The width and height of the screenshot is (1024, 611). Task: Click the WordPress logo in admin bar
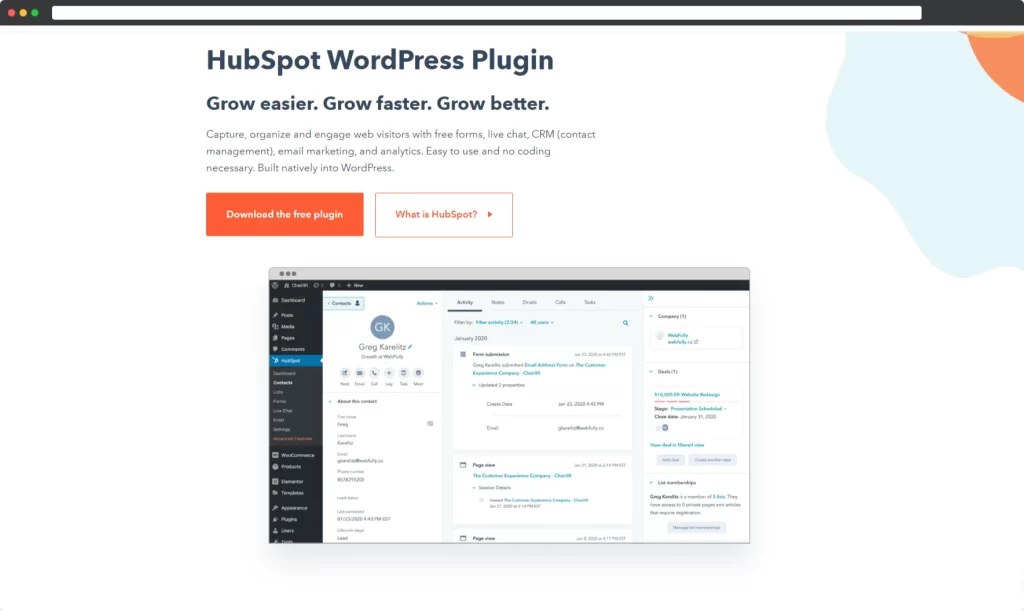point(275,285)
